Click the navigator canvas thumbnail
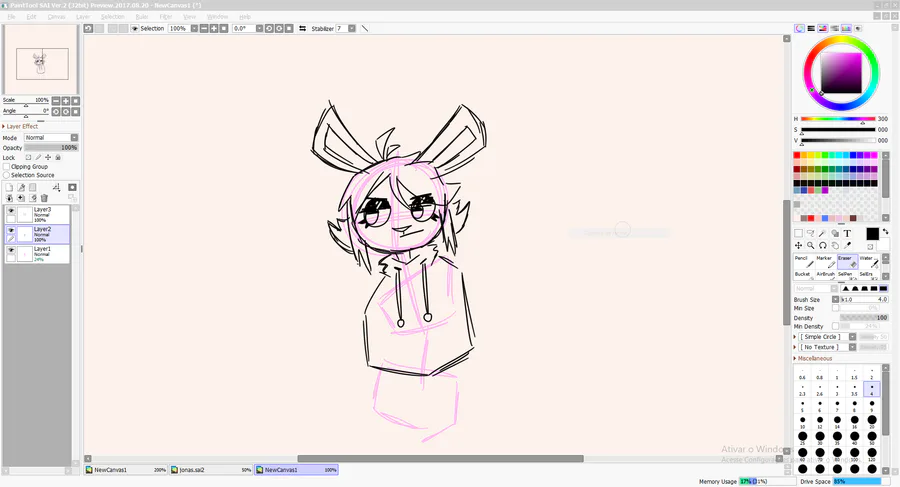 tap(40, 59)
